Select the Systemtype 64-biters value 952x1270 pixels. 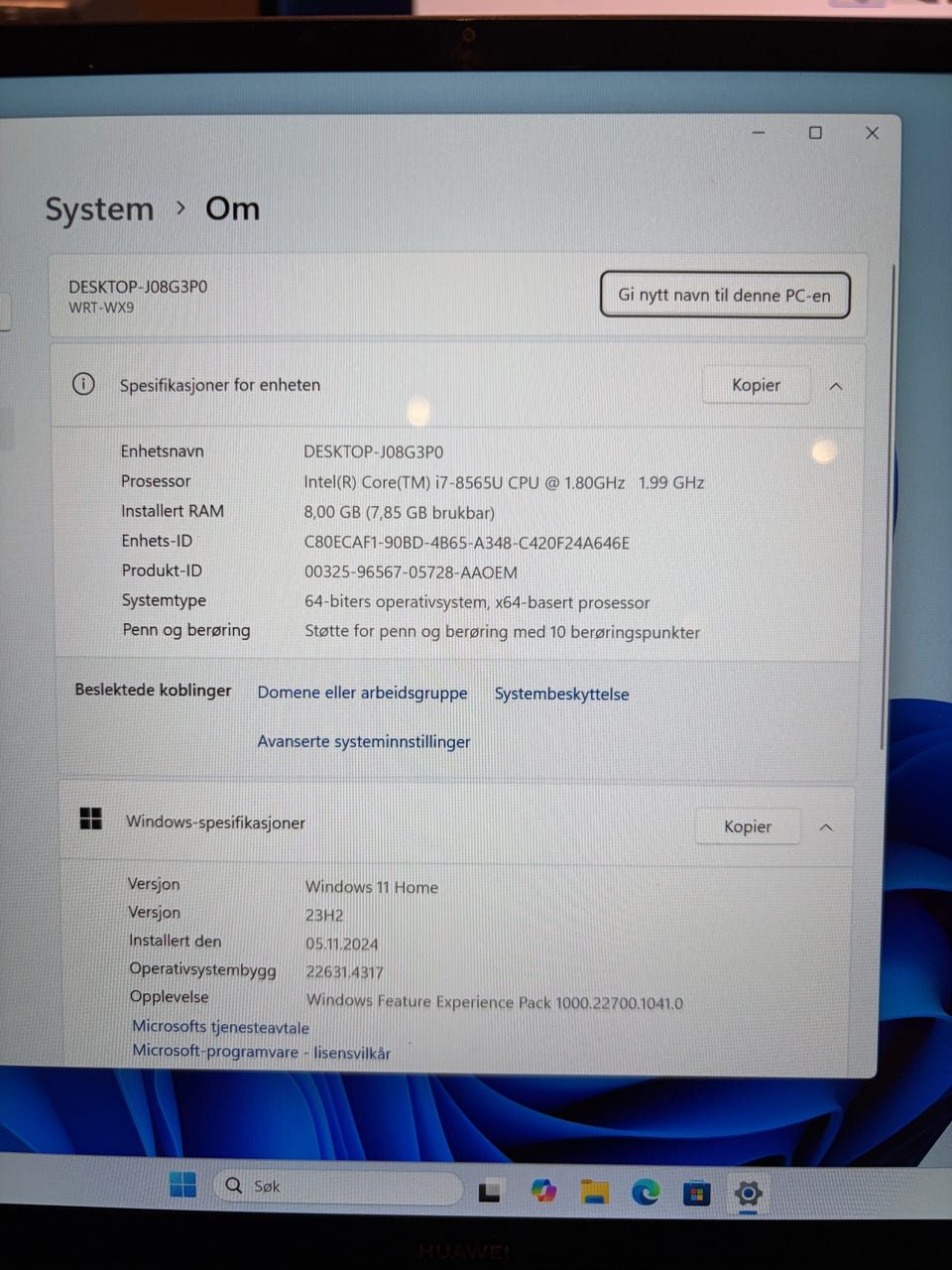click(477, 602)
